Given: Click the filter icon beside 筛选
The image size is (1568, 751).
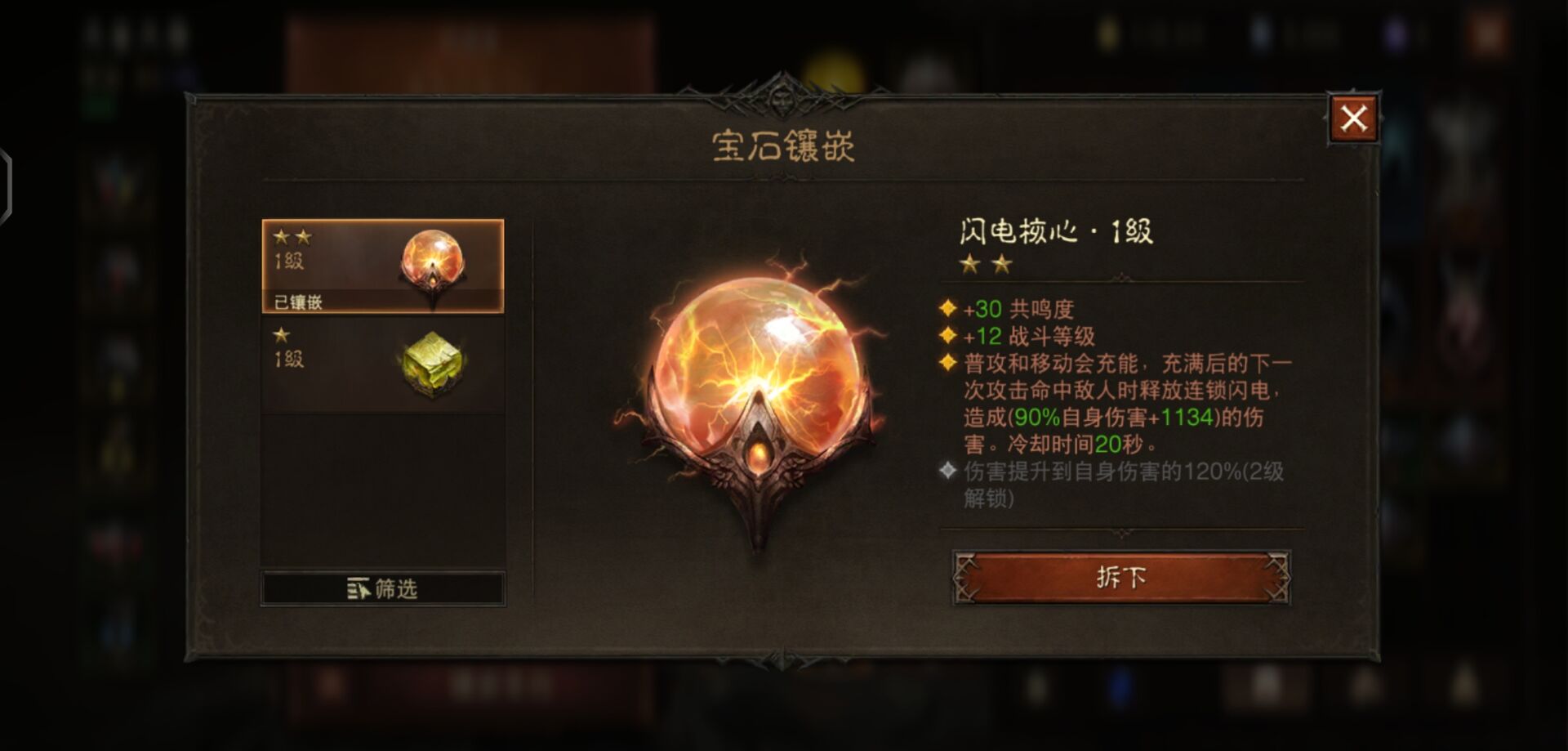Looking at the screenshot, I should coord(358,588).
